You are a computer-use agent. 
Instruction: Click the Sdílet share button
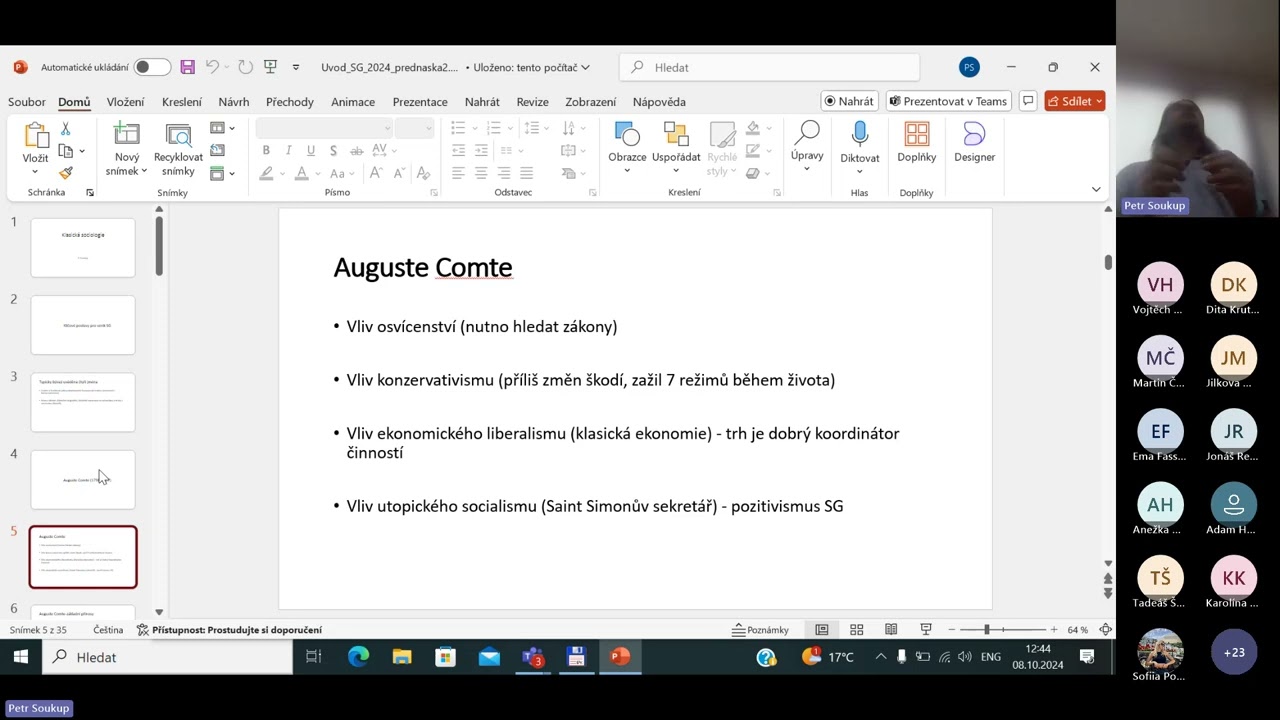click(1074, 101)
